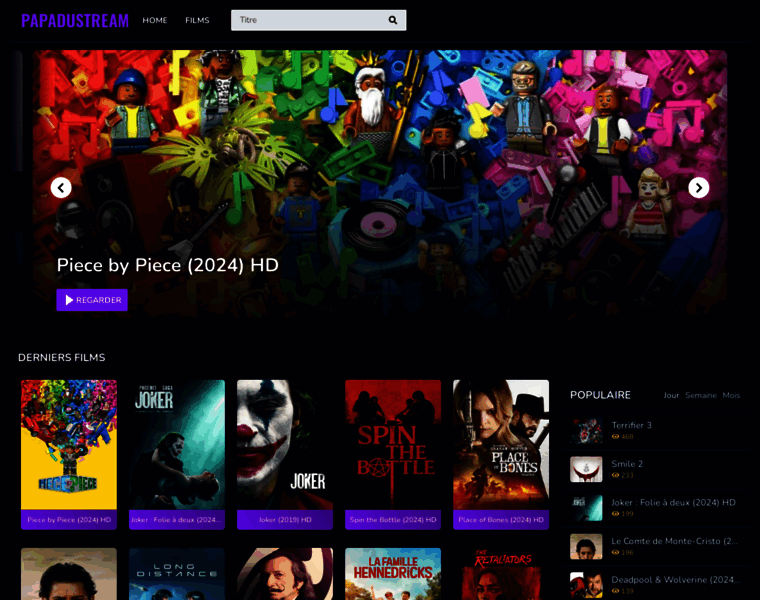The height and width of the screenshot is (600, 760).
Task: Open Deadpool & Wolverine popular entry
Action: pos(675,580)
